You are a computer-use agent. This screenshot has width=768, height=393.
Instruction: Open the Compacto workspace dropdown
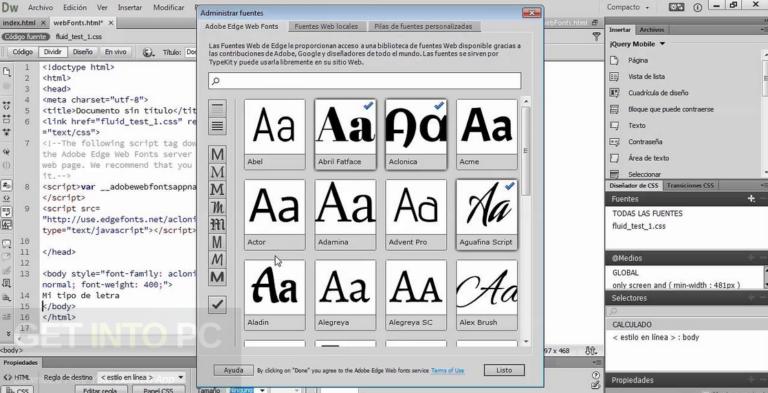(628, 7)
